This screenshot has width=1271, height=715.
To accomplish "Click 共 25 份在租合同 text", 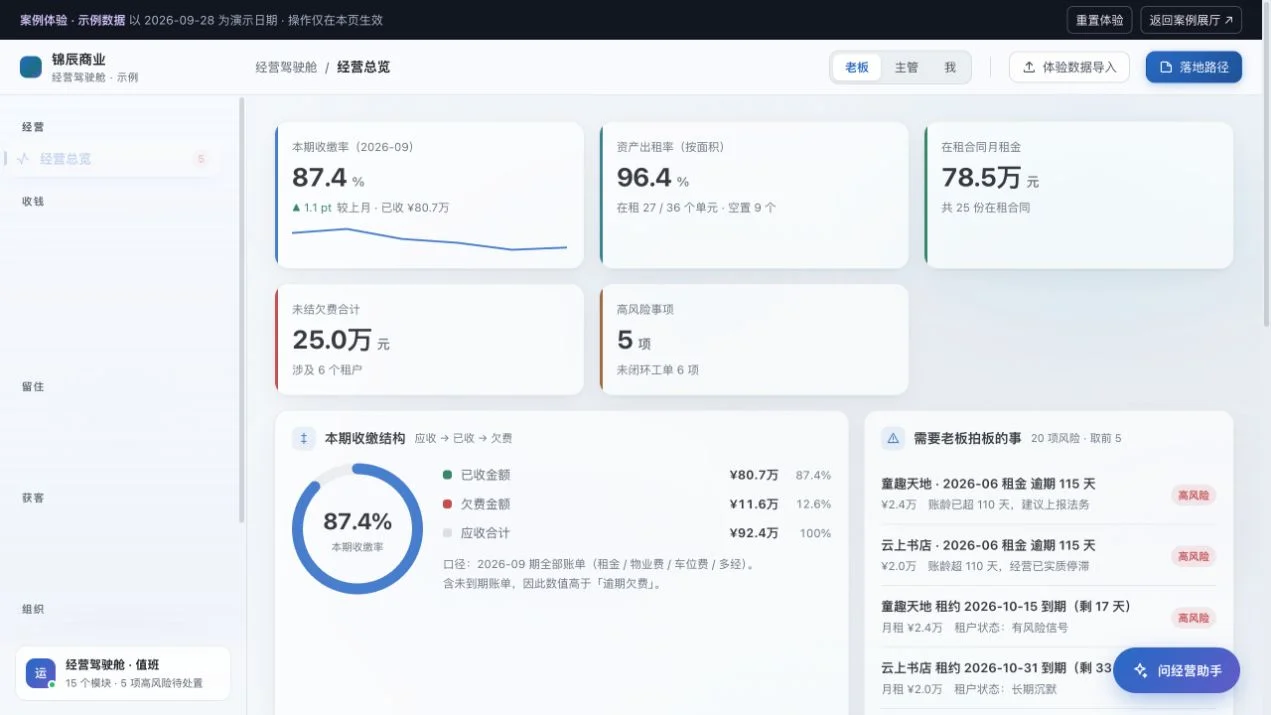I will click(x=986, y=208).
